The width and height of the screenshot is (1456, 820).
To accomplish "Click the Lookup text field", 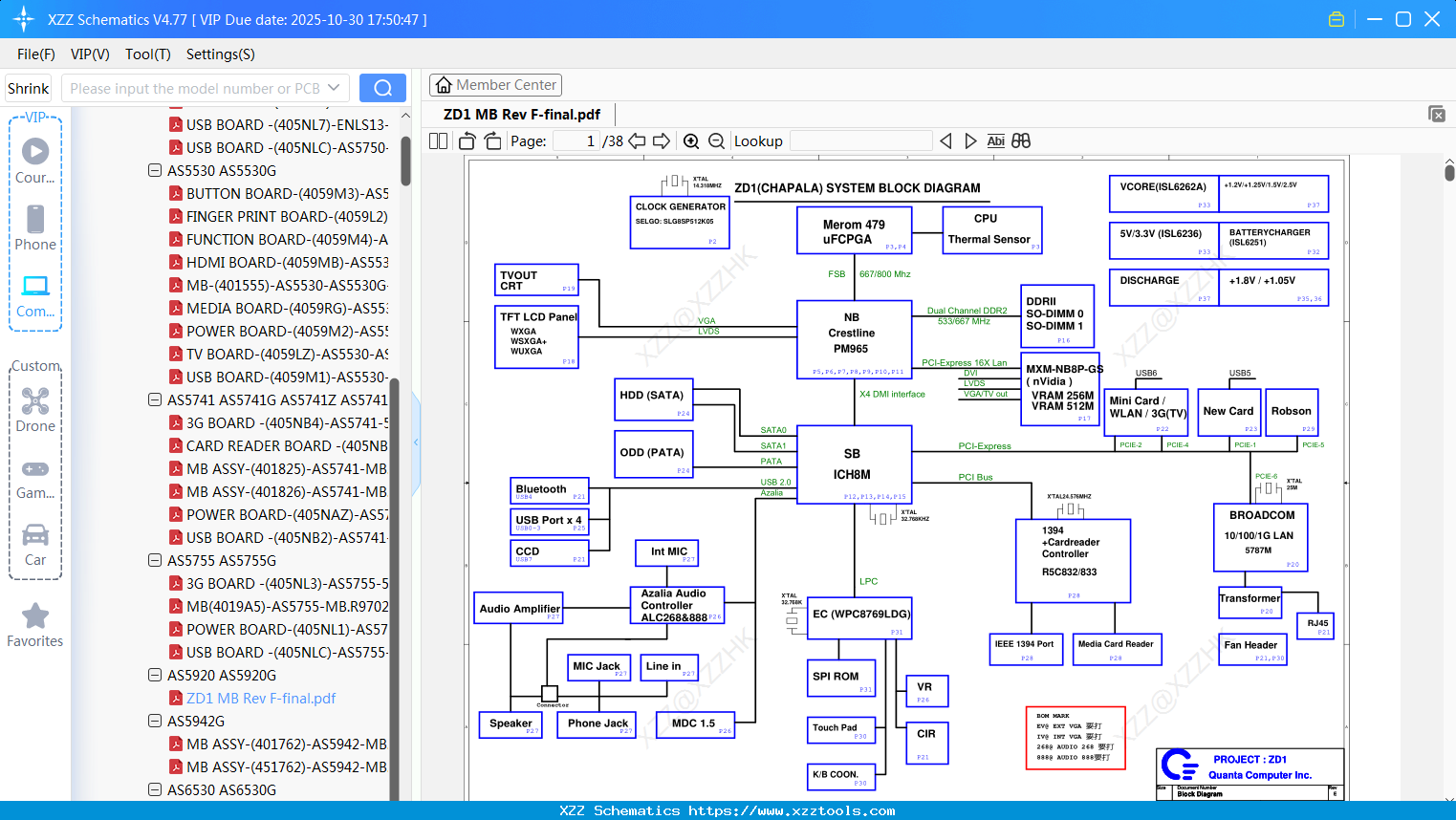I will coord(861,141).
